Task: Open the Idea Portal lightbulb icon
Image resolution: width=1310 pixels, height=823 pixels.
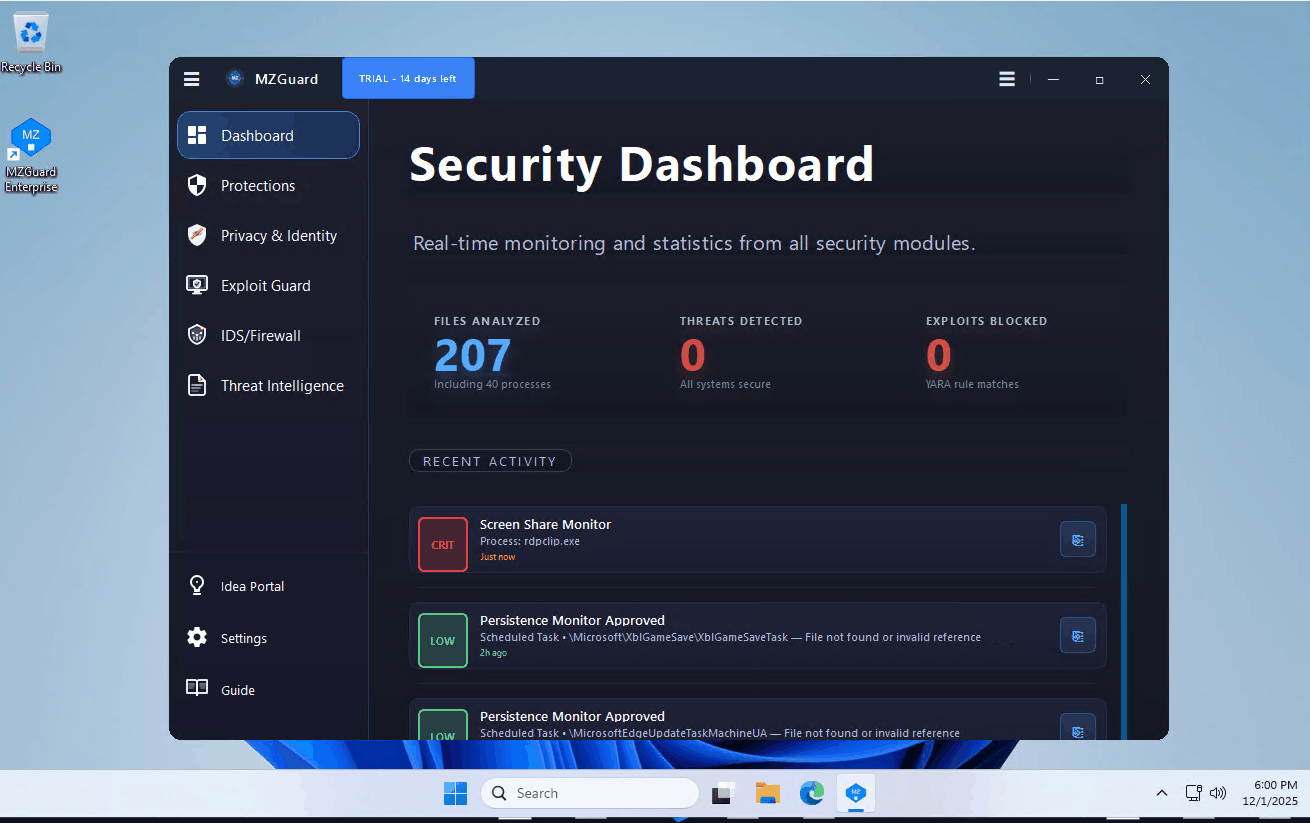Action: pos(196,585)
